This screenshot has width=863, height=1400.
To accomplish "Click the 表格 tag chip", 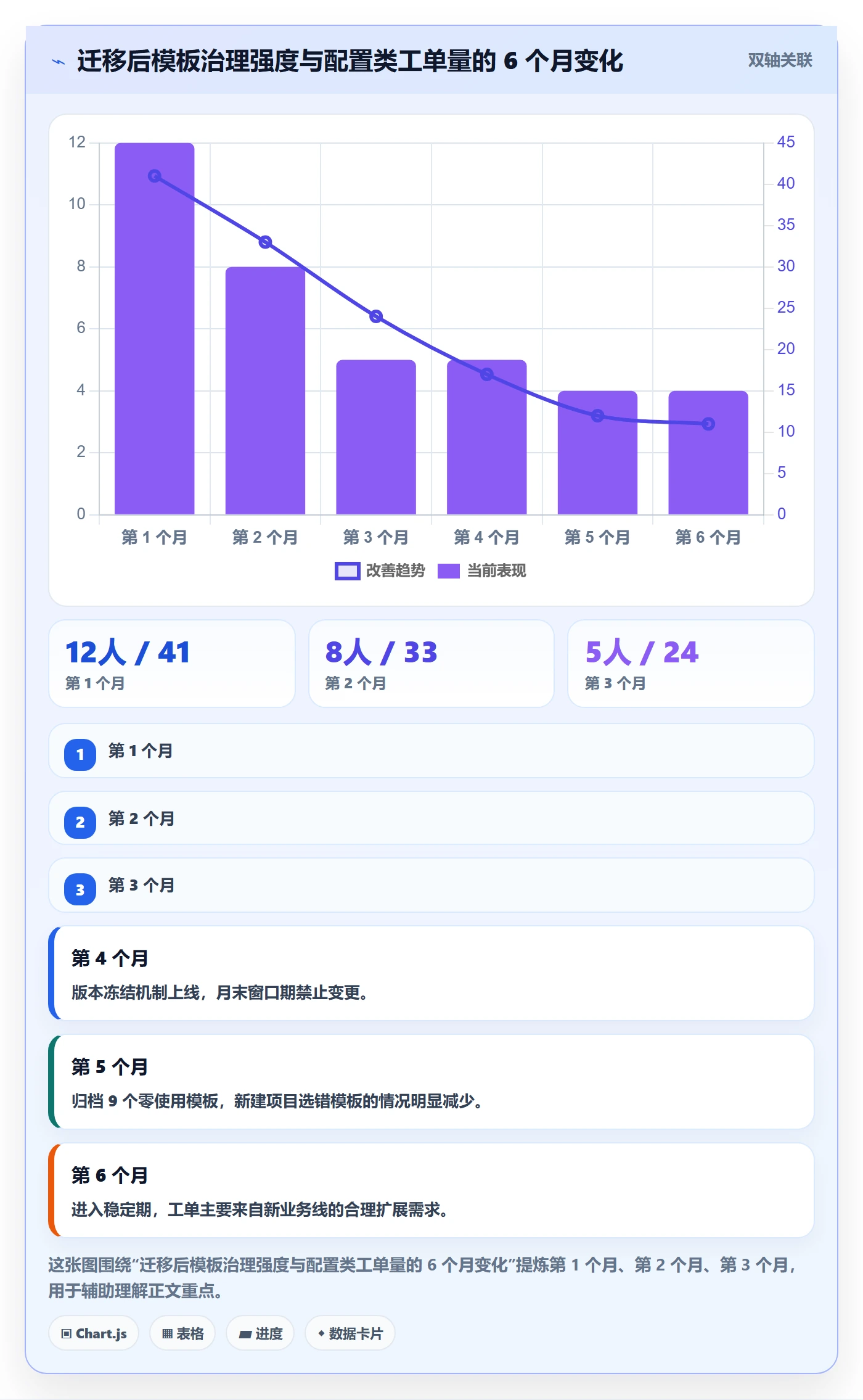I will coord(182,1333).
